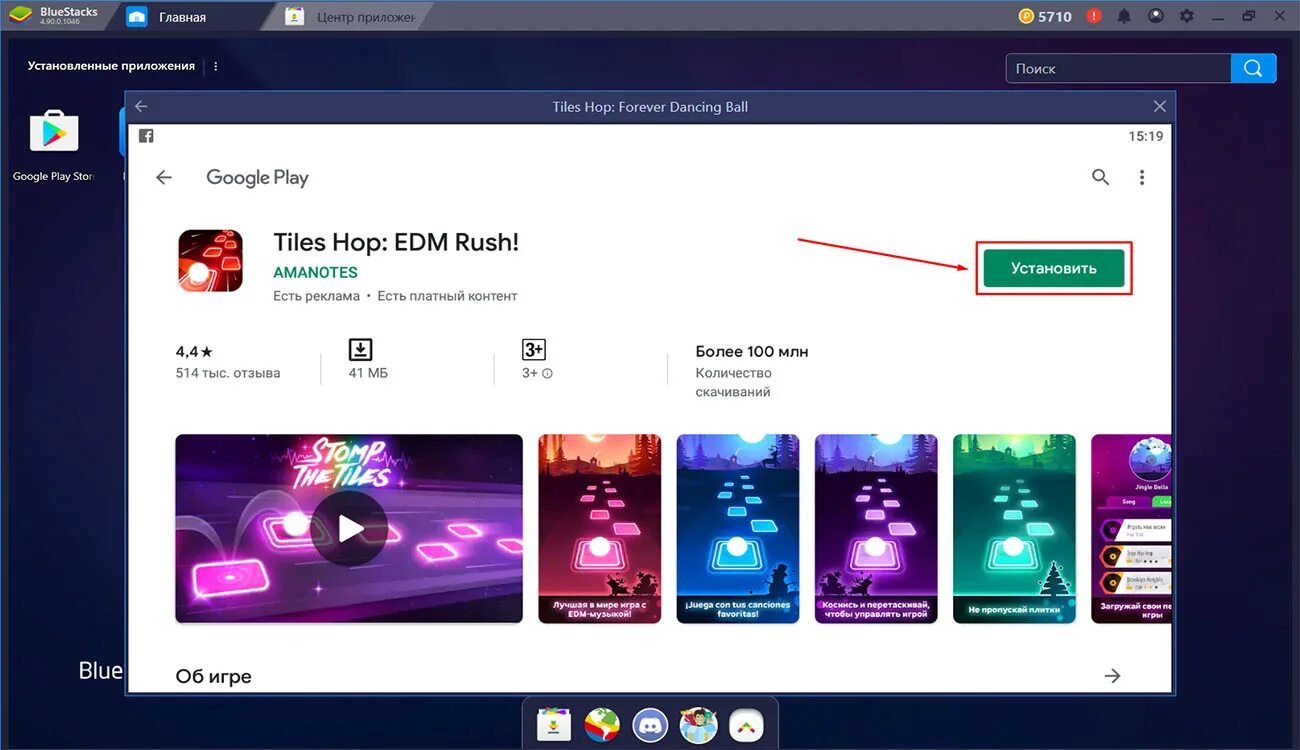1300x750 pixels.
Task: Open the purple tiles screenshot thumbnail
Action: pyautogui.click(x=876, y=528)
